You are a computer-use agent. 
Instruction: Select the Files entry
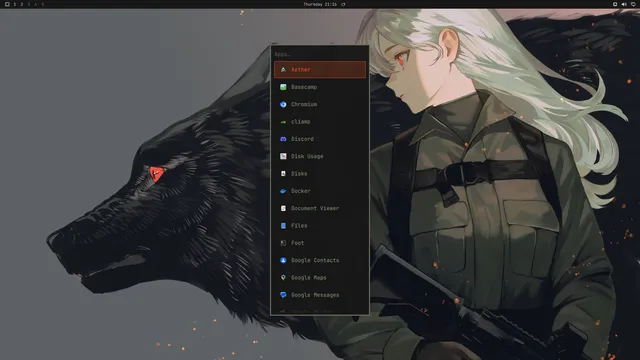(320, 226)
